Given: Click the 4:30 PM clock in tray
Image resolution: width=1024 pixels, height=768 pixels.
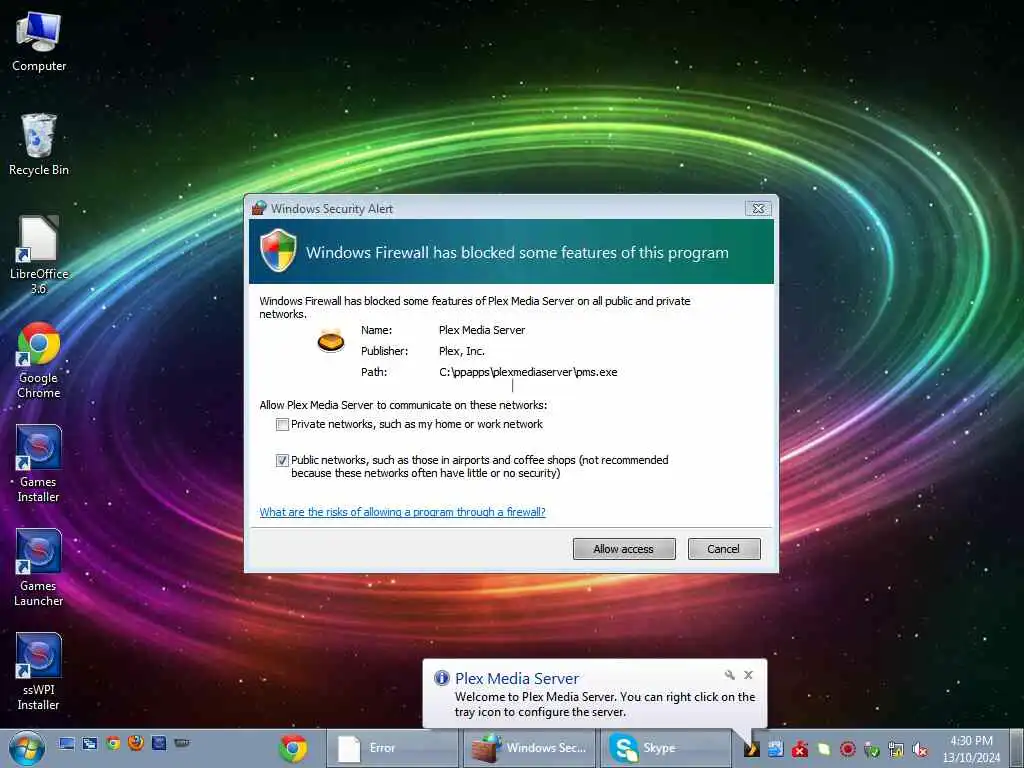Looking at the screenshot, I should pos(971,741).
